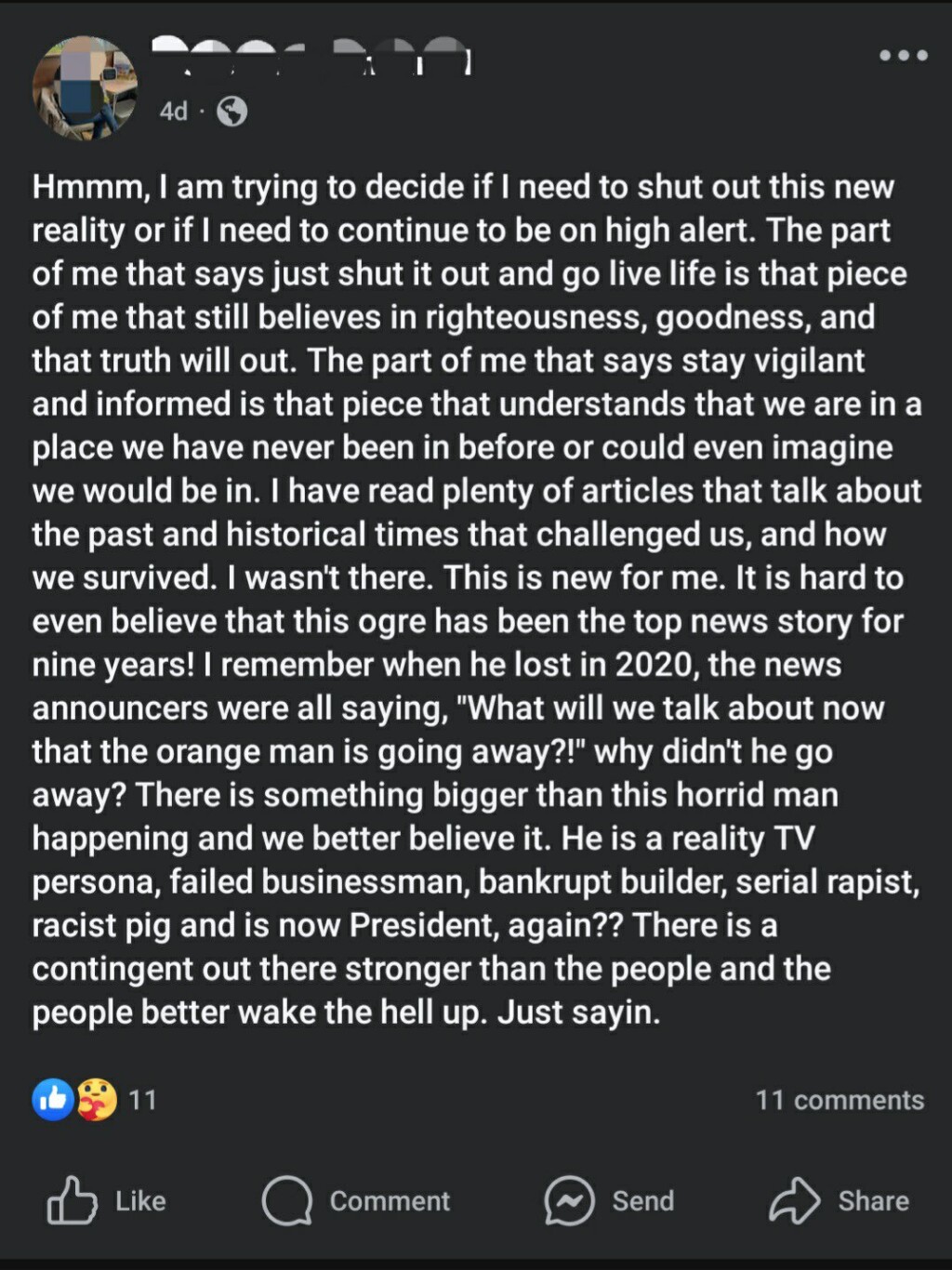Click the thumbs-up Like icon
Viewport: 952px width, 1270px height.
coord(72,1200)
